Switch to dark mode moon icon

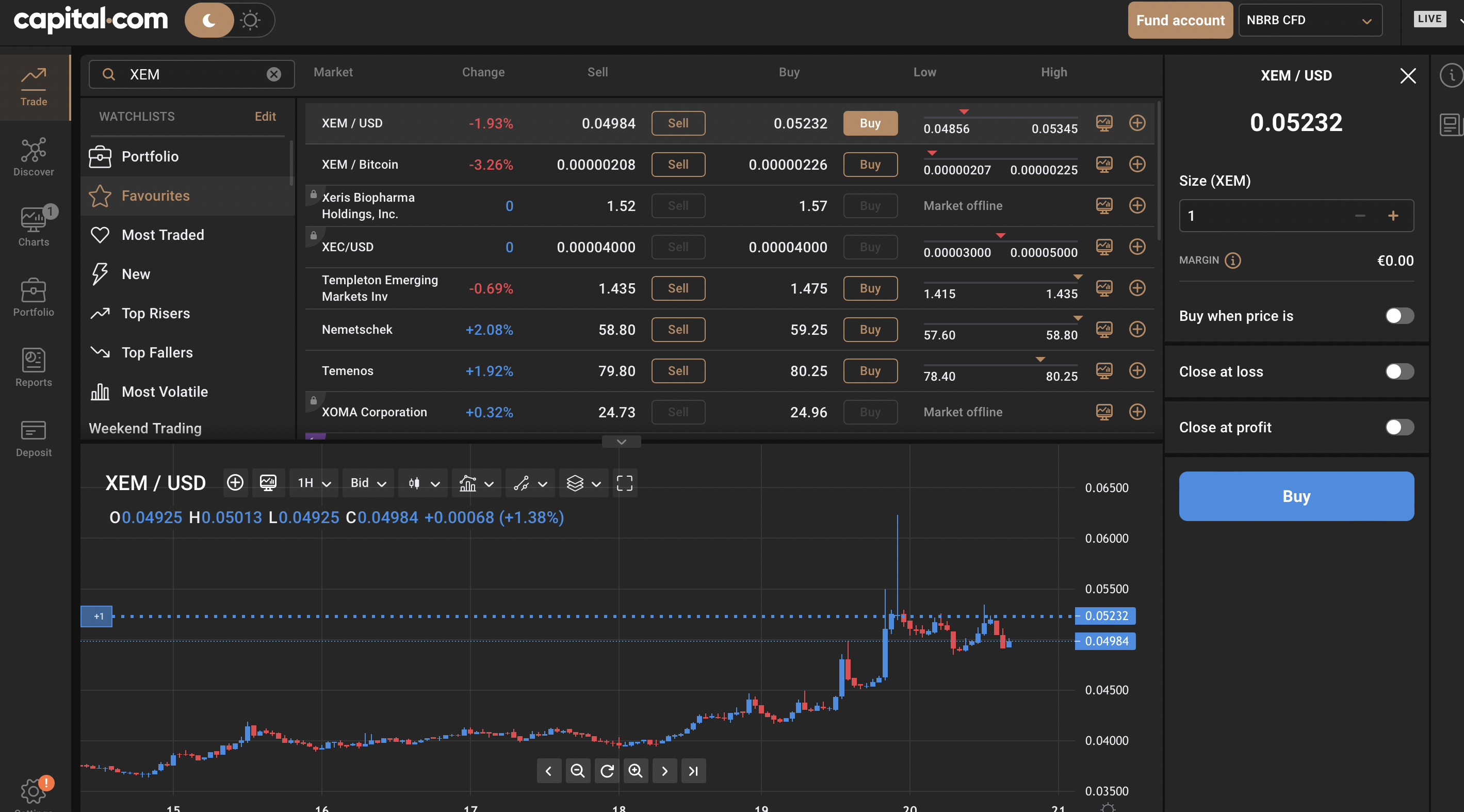click(209, 21)
